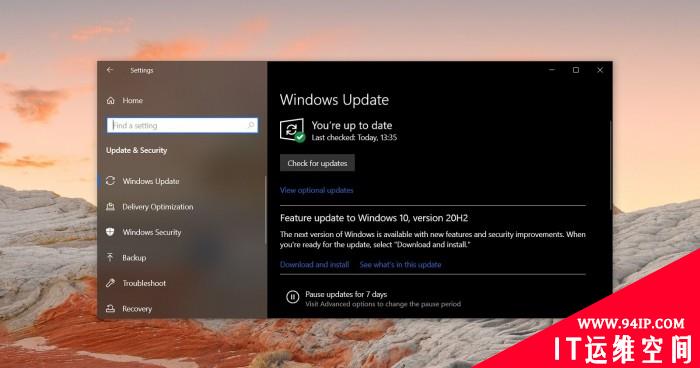Go to the Windows Security section
Screen dimensions: 700x368
coord(182,232)
